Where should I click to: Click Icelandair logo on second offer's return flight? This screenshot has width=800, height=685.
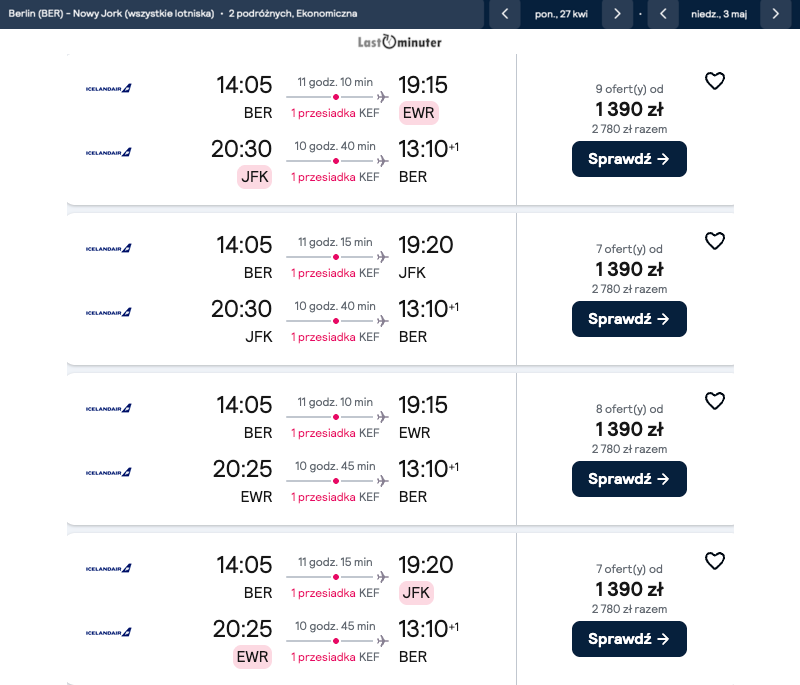[x=109, y=312]
